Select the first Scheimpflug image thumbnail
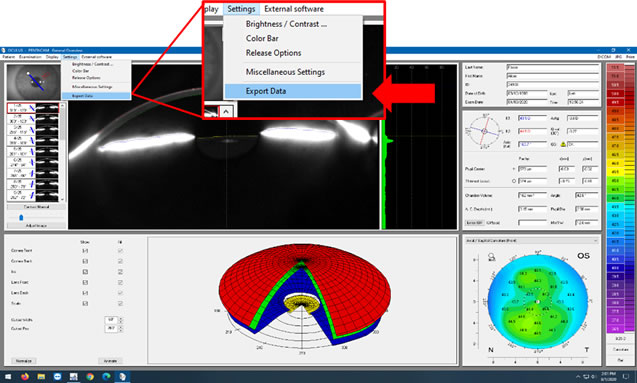 (x=33, y=108)
